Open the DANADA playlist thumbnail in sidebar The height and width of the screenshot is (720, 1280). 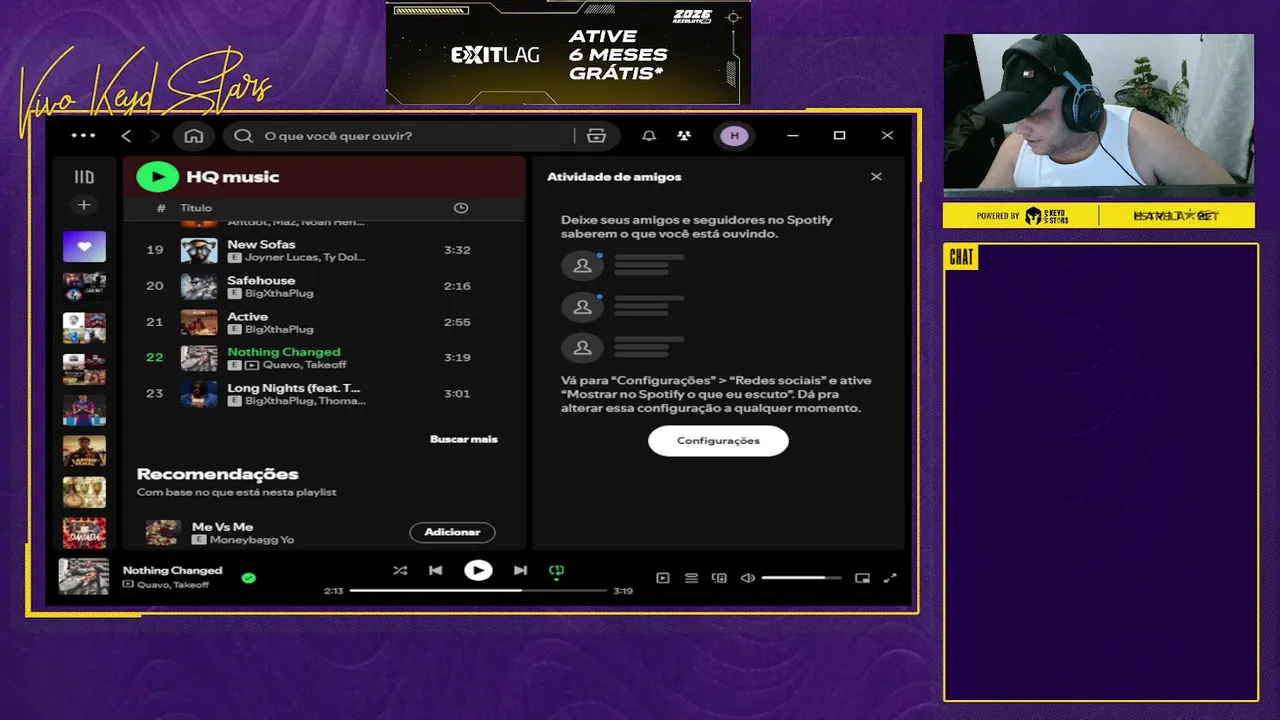click(x=84, y=533)
